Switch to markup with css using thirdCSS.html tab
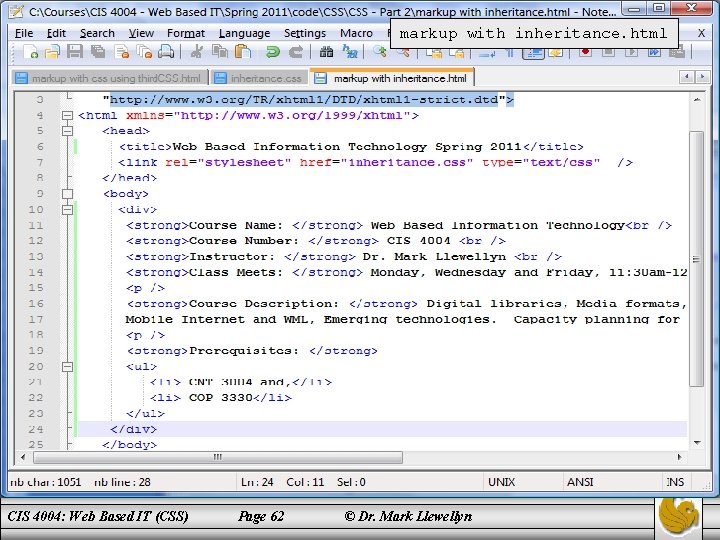This screenshot has width=720, height=540. coord(109,78)
